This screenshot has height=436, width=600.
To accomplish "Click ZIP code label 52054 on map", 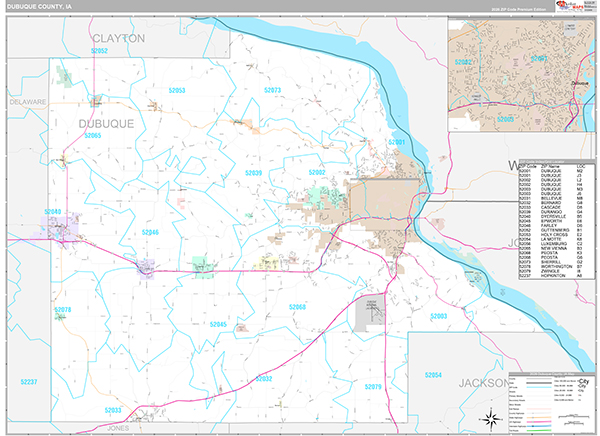I will click(433, 375).
